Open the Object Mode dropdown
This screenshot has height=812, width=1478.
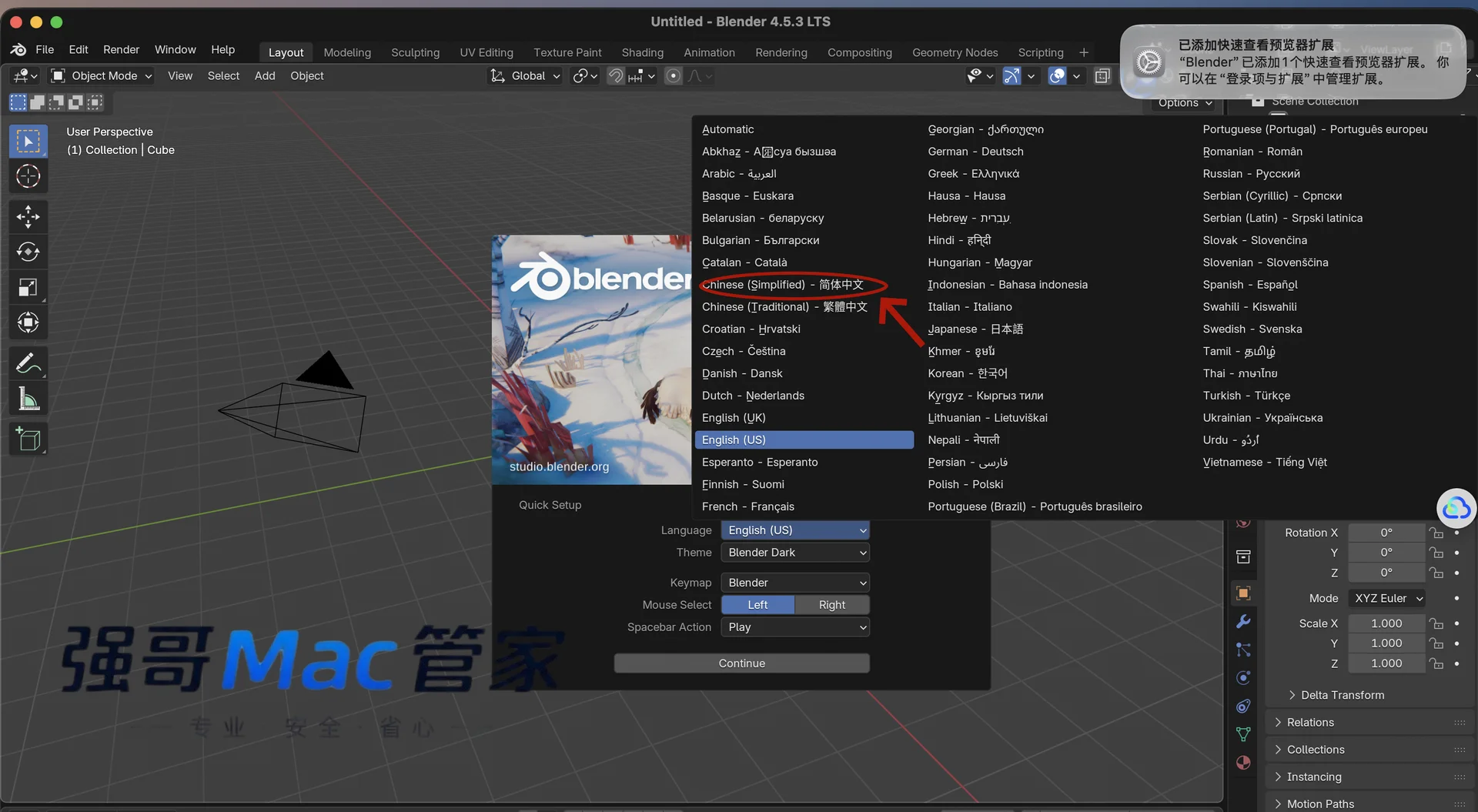[x=102, y=75]
